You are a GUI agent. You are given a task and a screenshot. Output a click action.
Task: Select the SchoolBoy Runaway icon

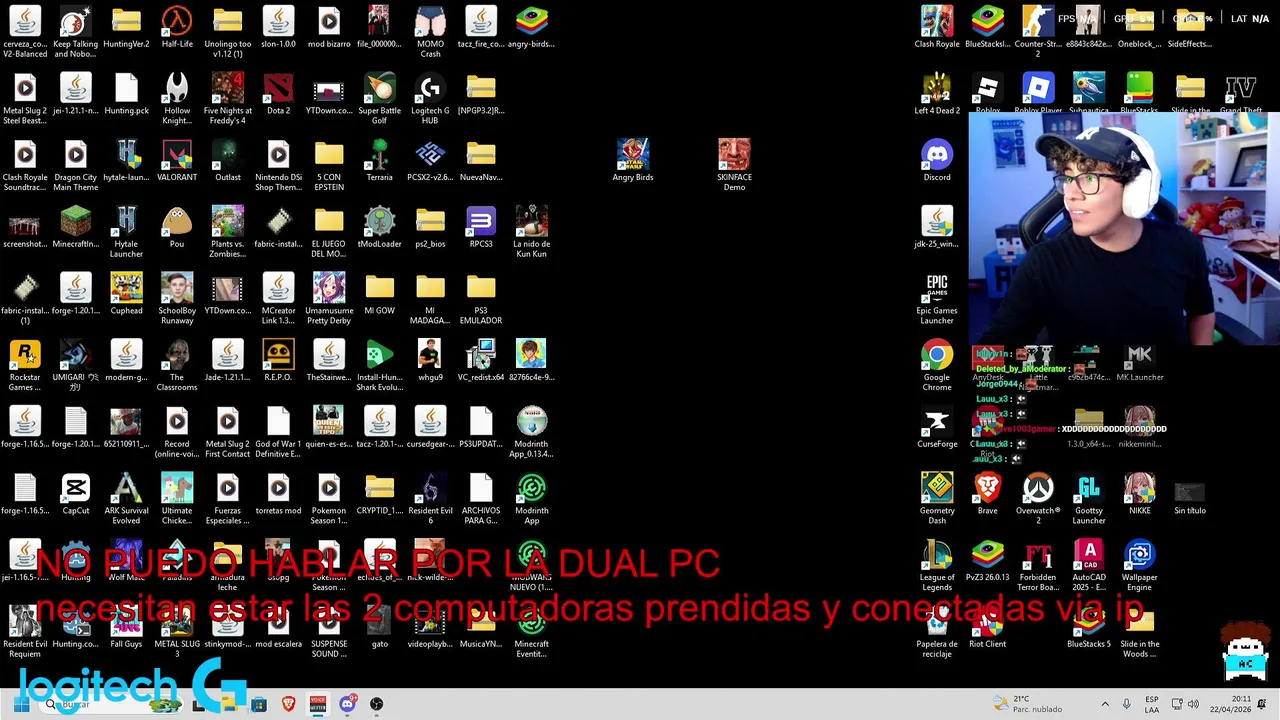pos(177,299)
